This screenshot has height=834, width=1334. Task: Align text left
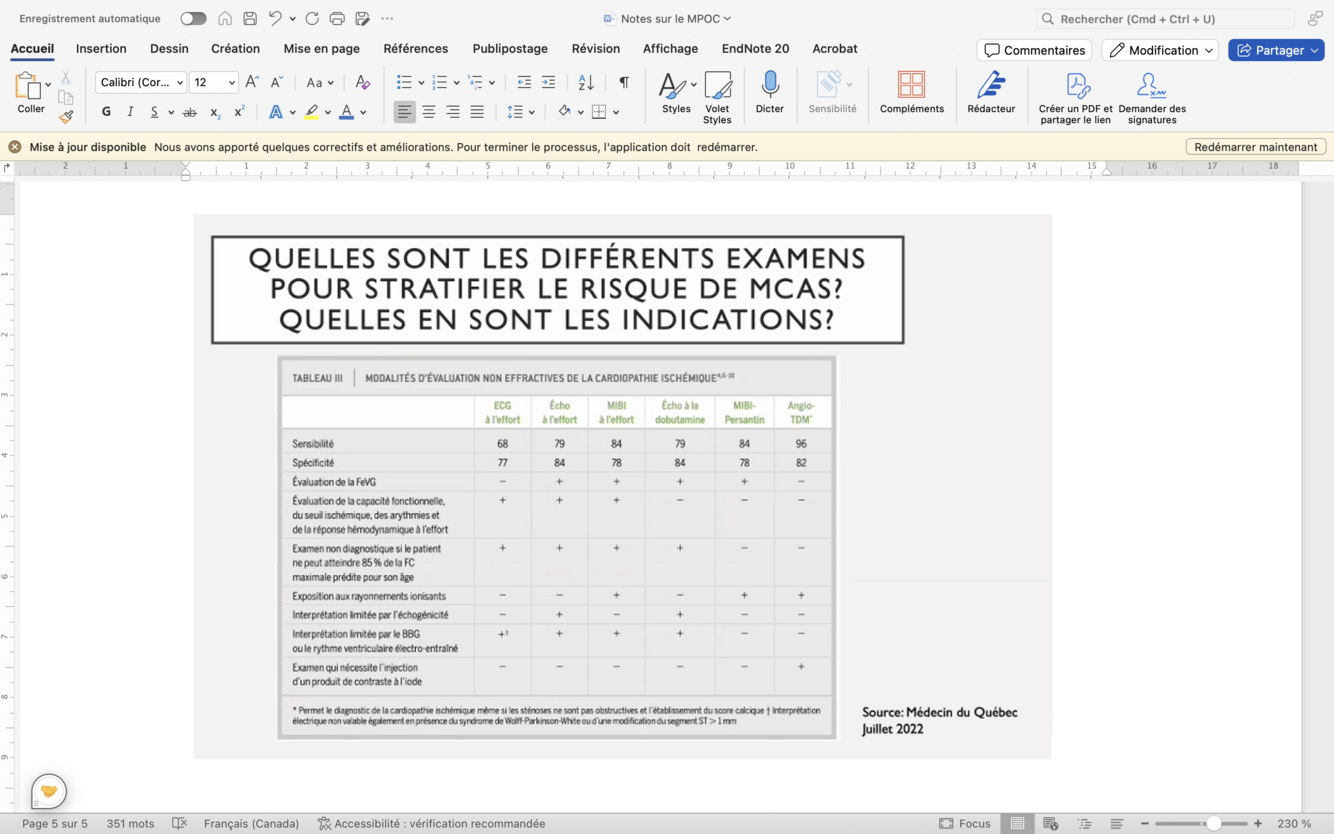(x=404, y=112)
